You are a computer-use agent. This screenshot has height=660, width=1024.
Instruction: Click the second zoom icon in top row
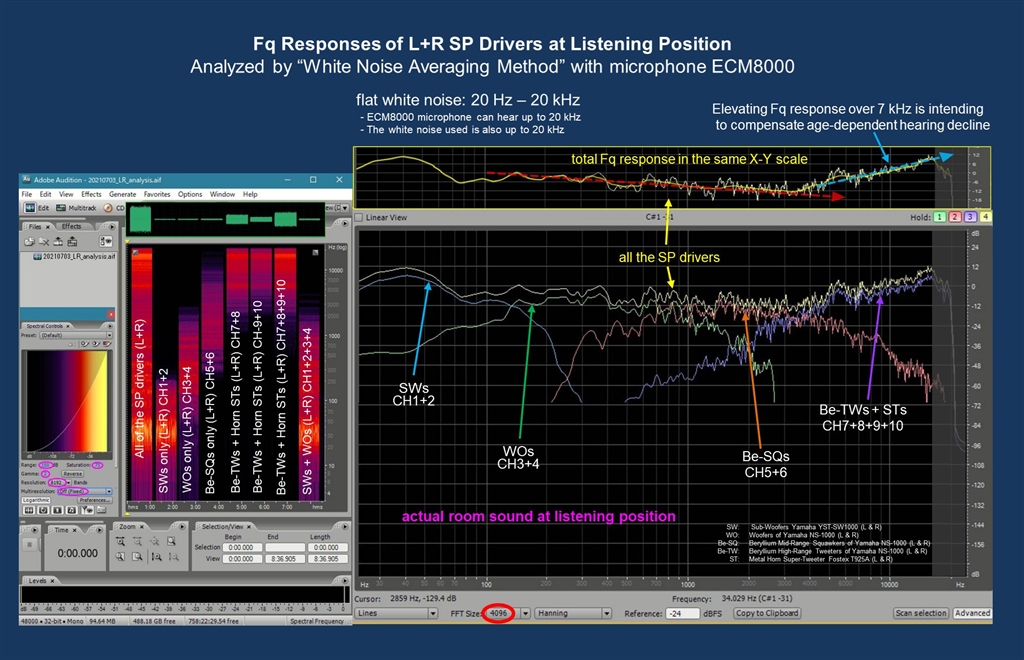tap(138, 541)
